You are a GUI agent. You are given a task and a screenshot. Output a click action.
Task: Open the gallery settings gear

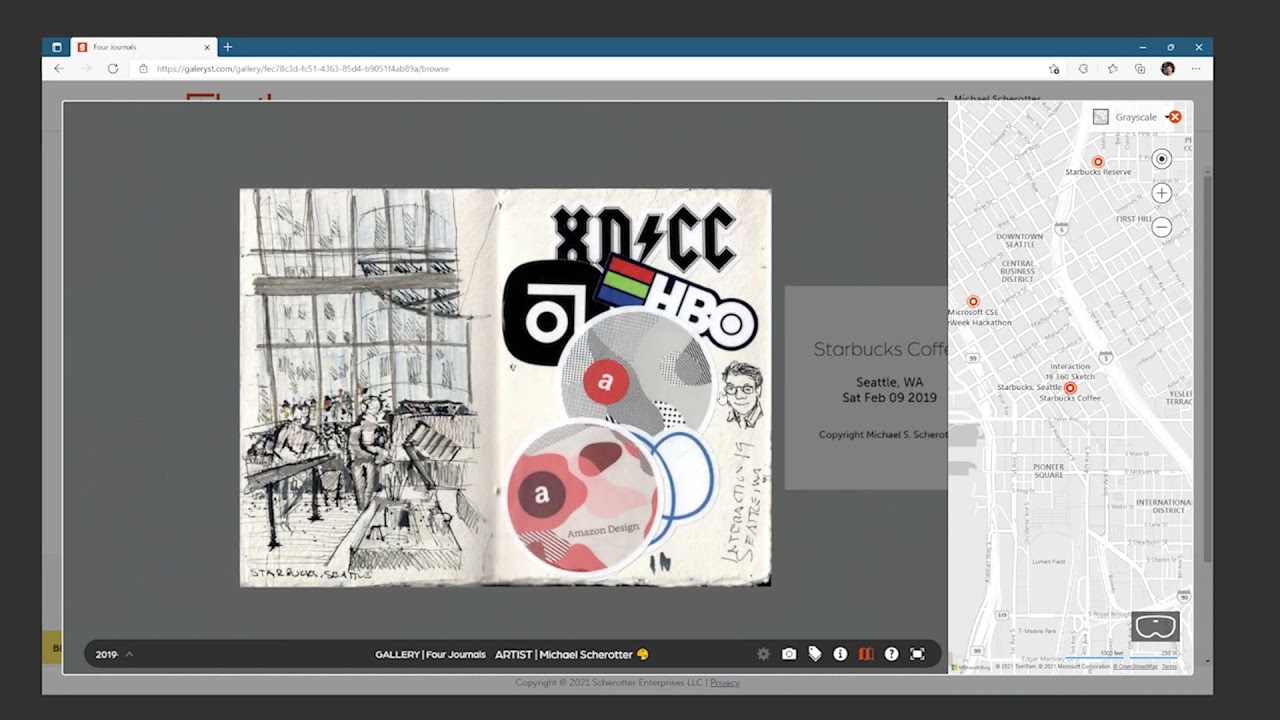[x=764, y=654]
